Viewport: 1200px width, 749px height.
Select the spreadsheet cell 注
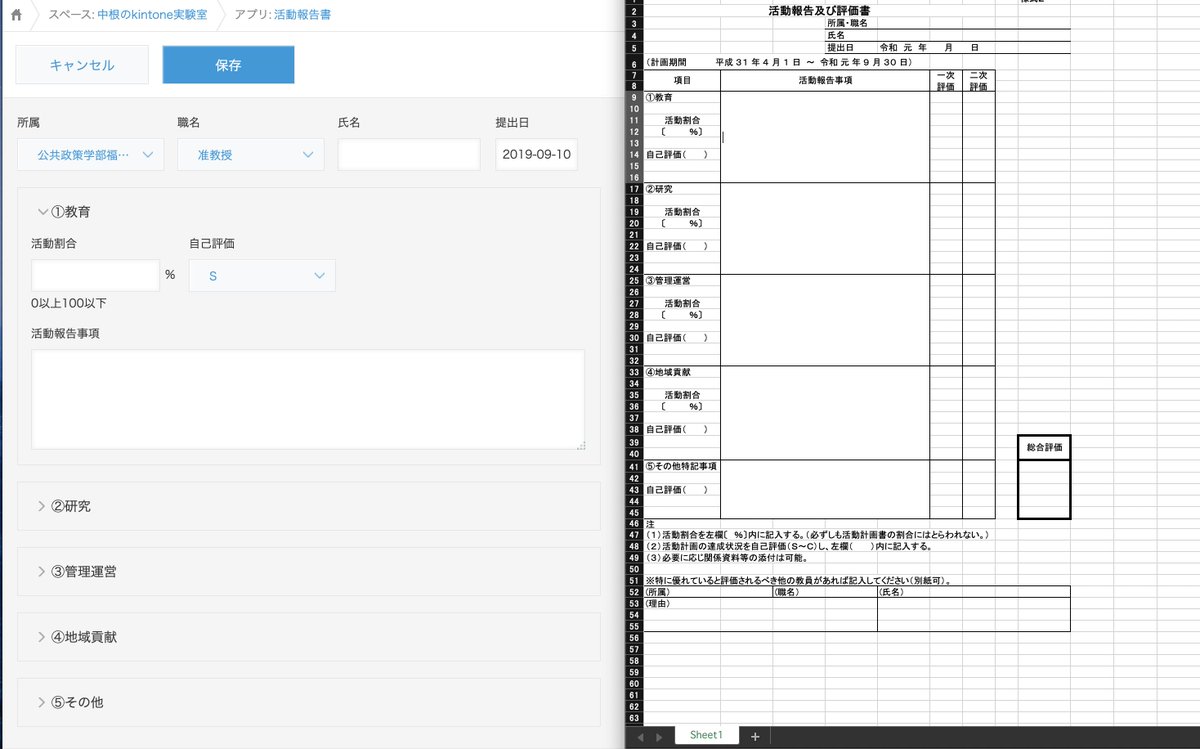point(650,524)
